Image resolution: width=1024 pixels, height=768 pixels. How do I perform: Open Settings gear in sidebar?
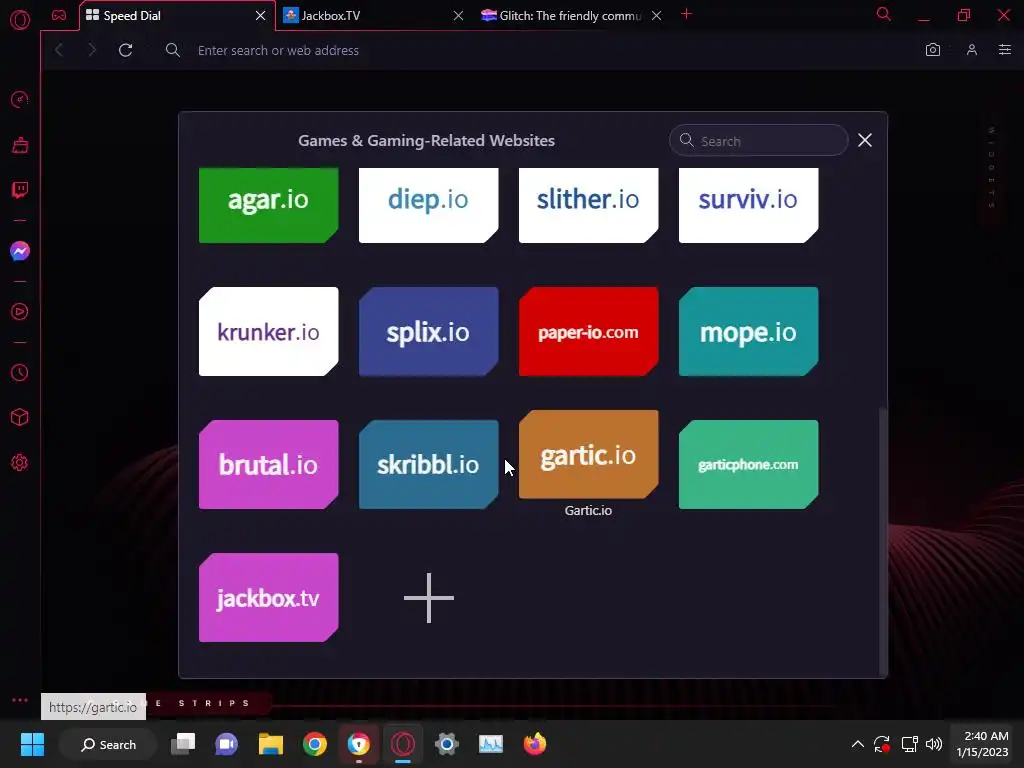click(20, 462)
